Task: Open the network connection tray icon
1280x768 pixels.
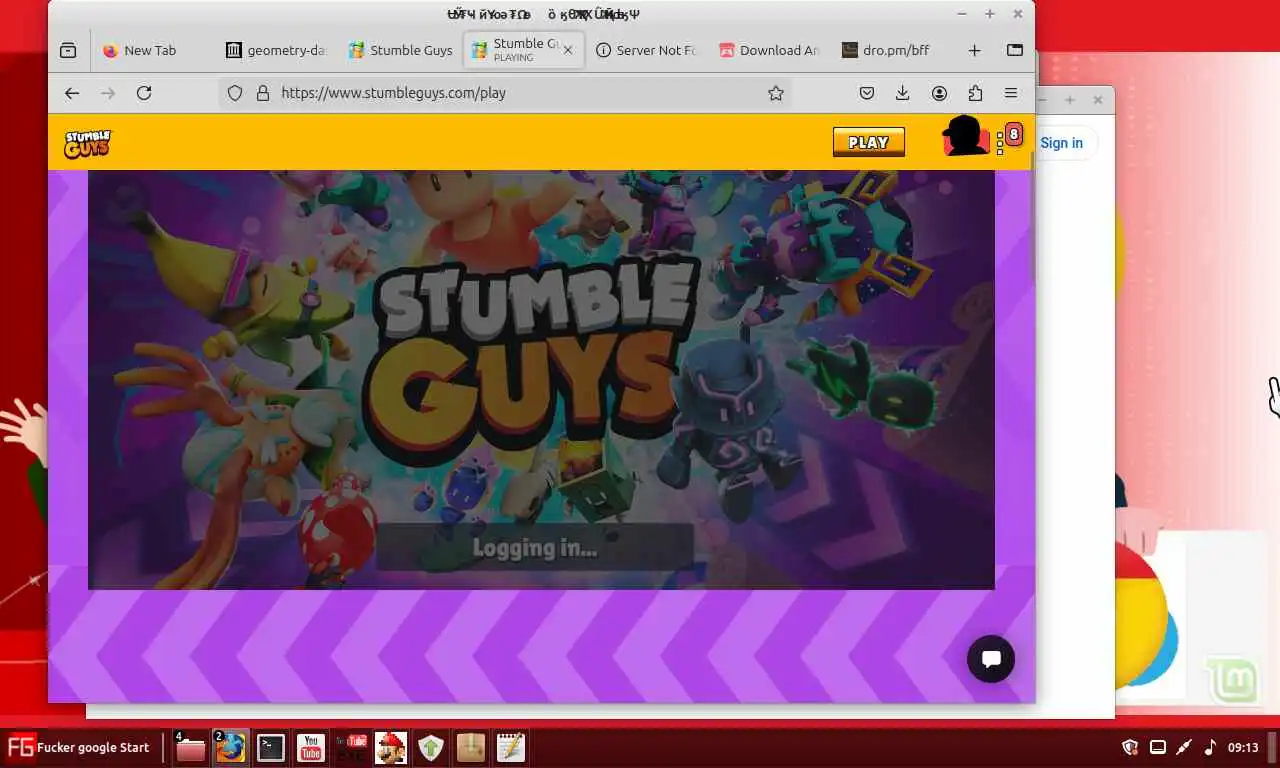Action: [x=1184, y=747]
